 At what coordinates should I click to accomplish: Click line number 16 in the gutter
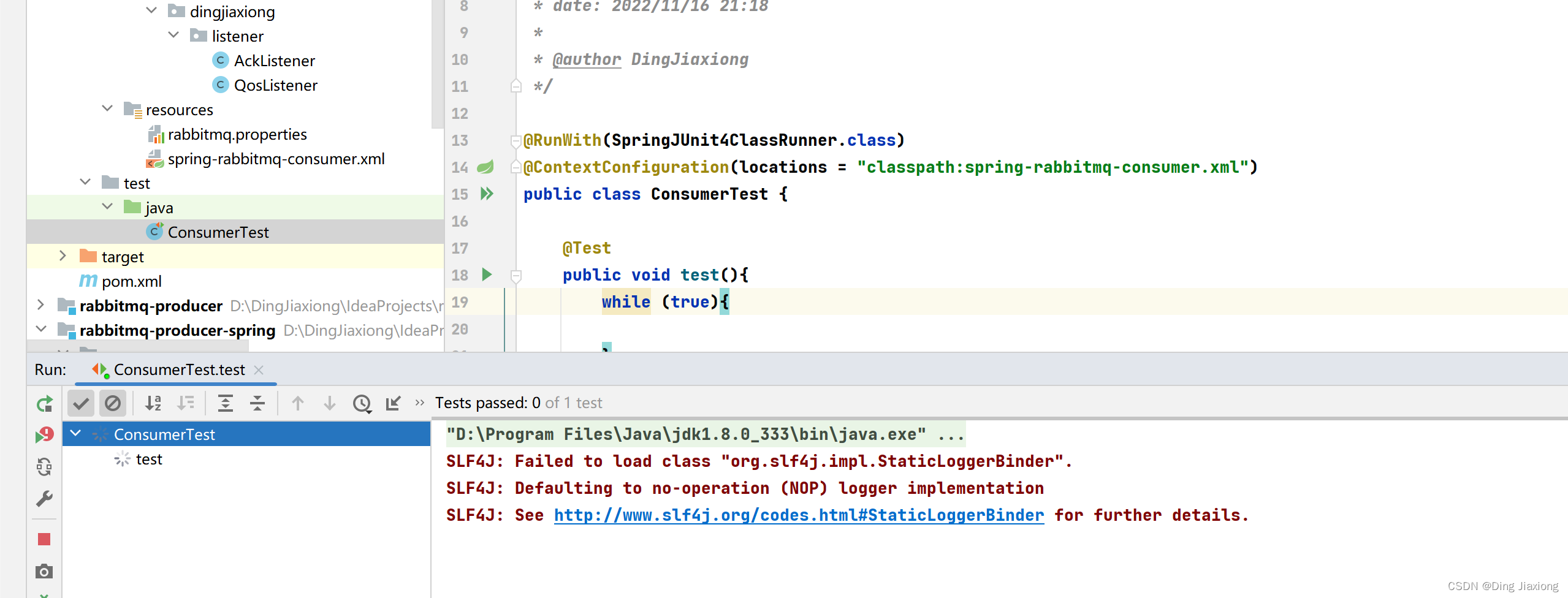460,221
